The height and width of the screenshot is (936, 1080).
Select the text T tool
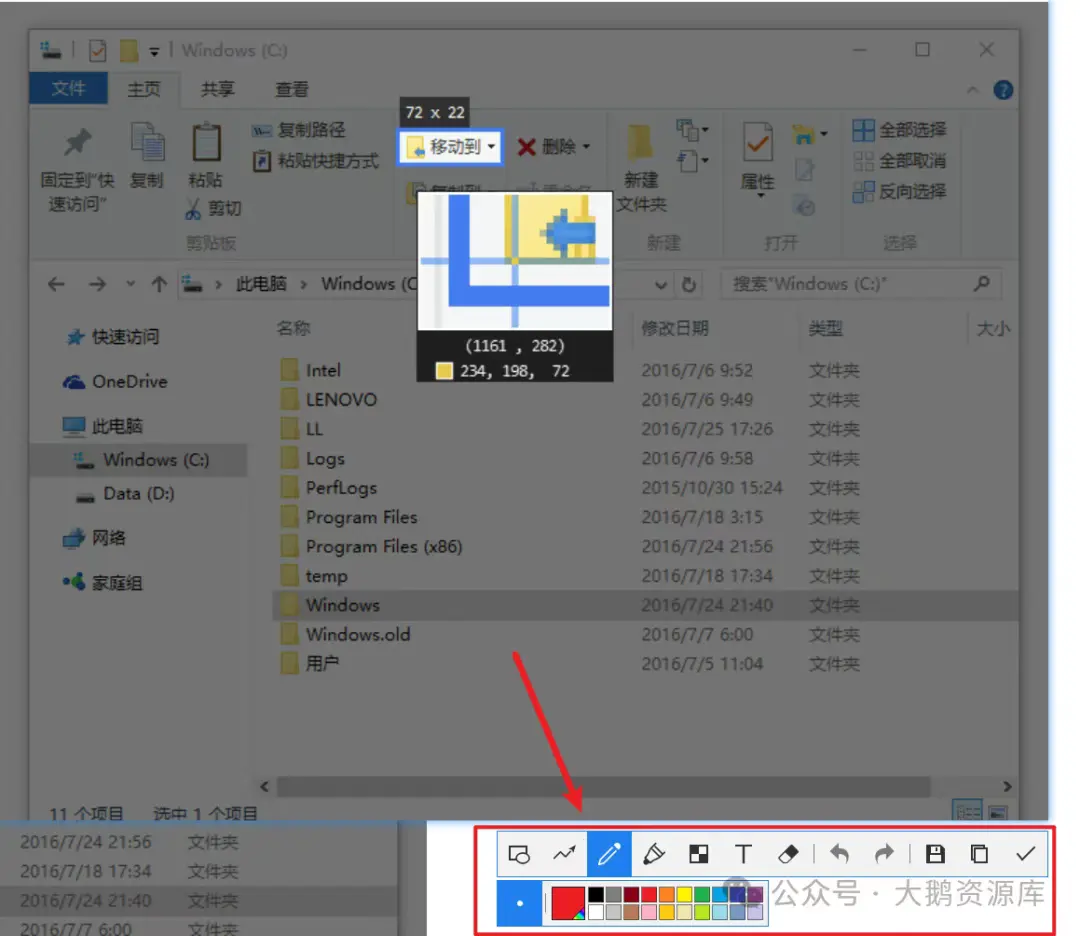coord(743,854)
